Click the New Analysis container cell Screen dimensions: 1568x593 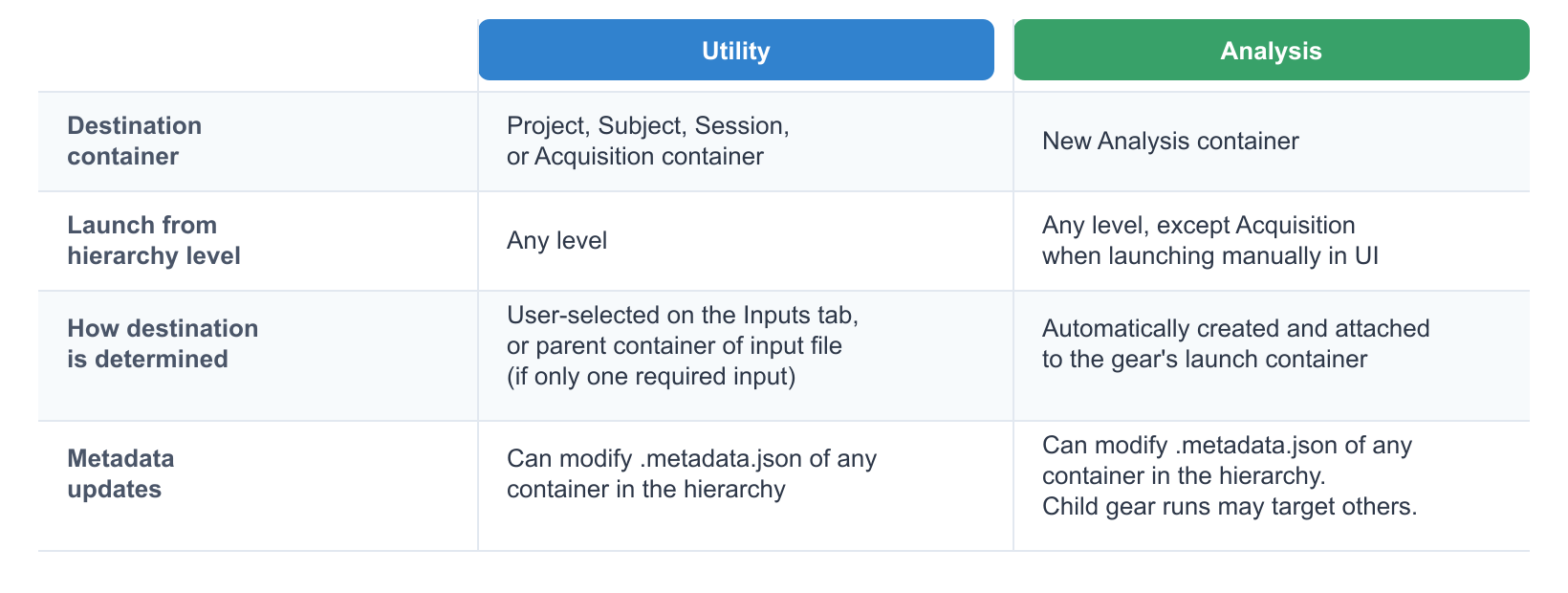point(1170,142)
